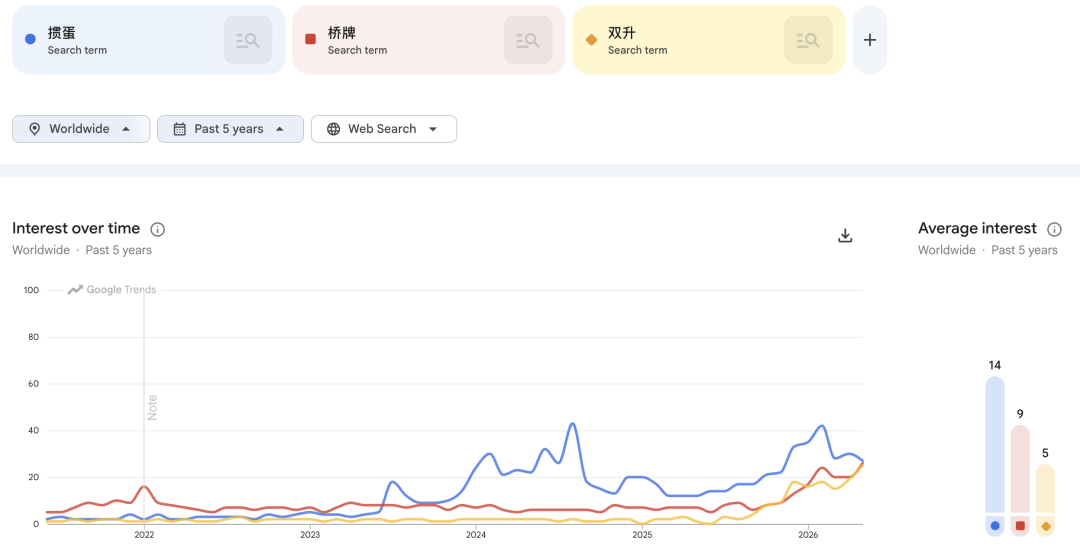The width and height of the screenshot is (1080, 549).
Task: Click the yellow 双升 average interest bar
Action: click(x=1046, y=500)
